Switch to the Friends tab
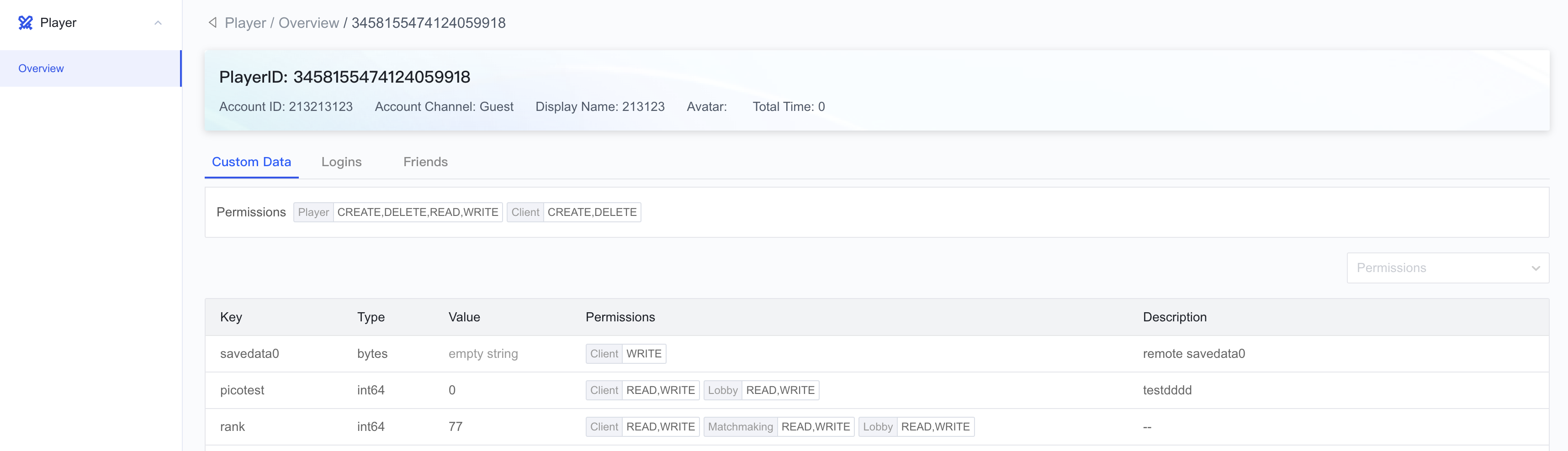 425,162
